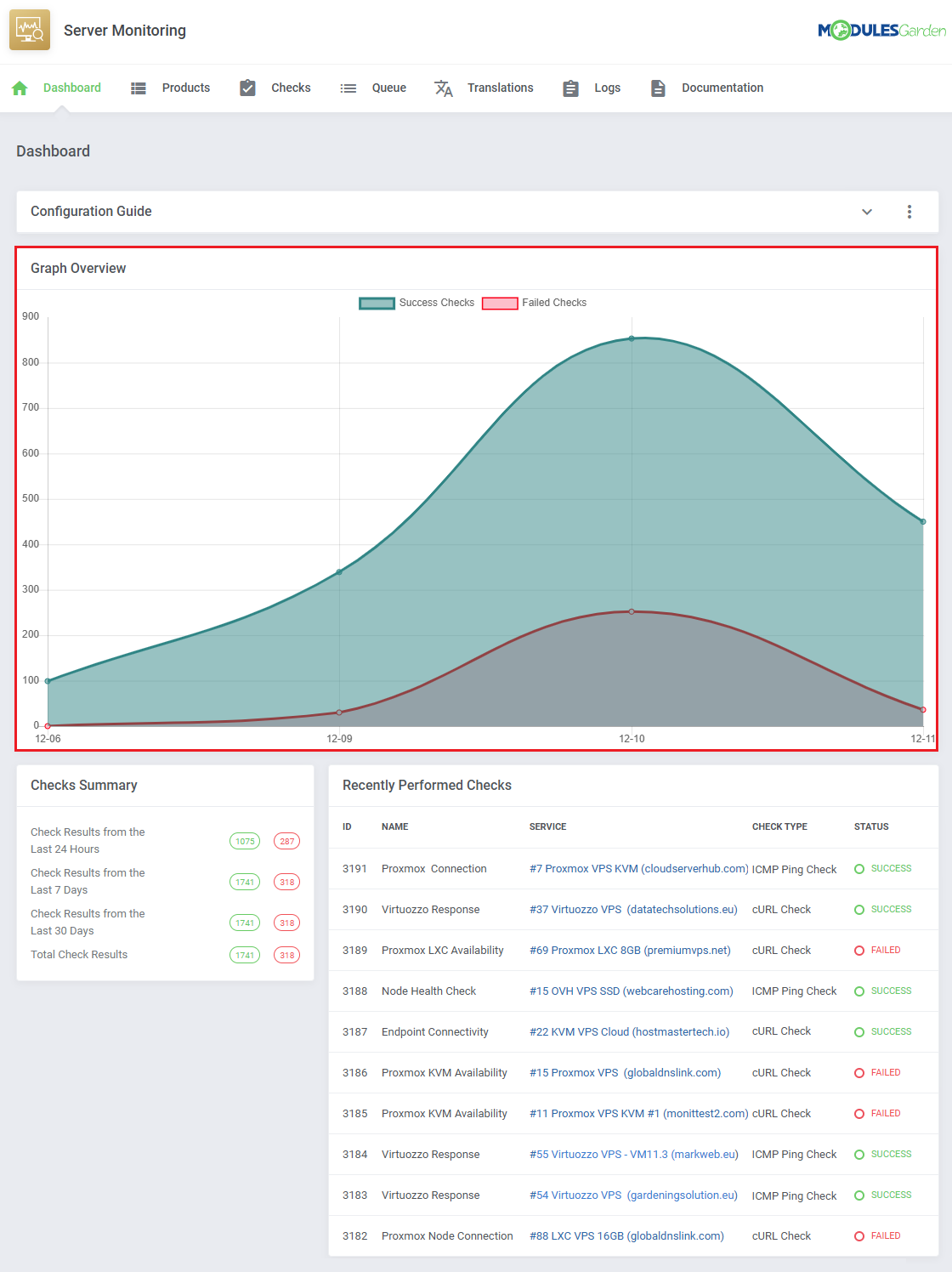952x1272 pixels.
Task: Click the CHECK TYPE column header
Action: click(779, 826)
